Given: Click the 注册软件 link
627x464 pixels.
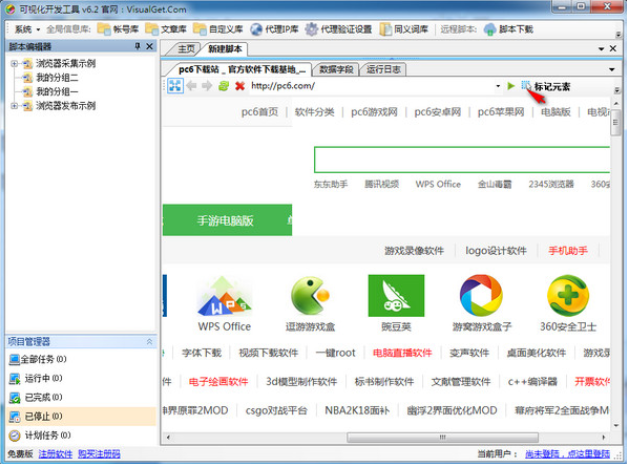Looking at the screenshot, I should (56, 454).
